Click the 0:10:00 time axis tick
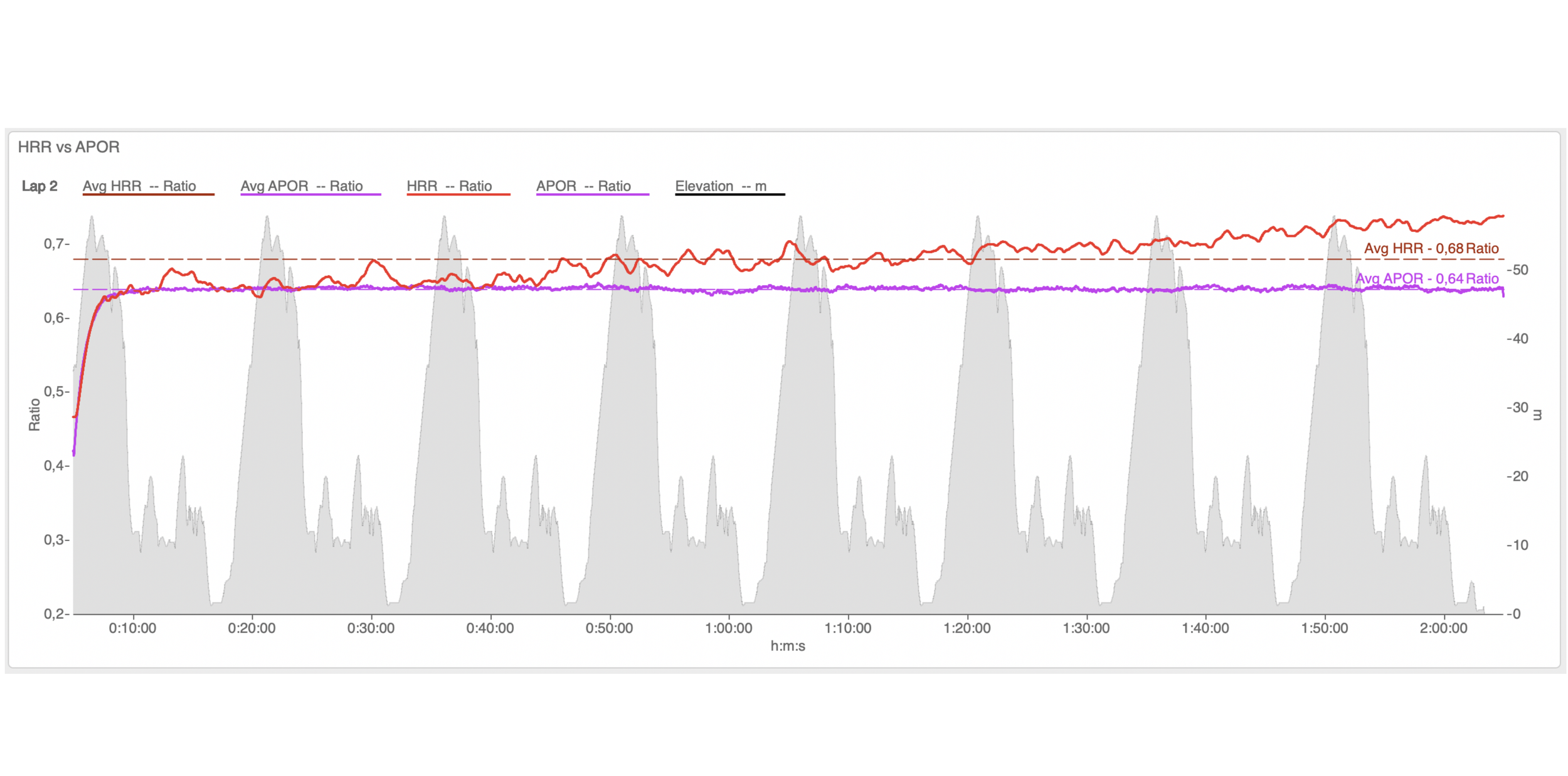Viewport: 1568px width, 776px height. [x=132, y=628]
